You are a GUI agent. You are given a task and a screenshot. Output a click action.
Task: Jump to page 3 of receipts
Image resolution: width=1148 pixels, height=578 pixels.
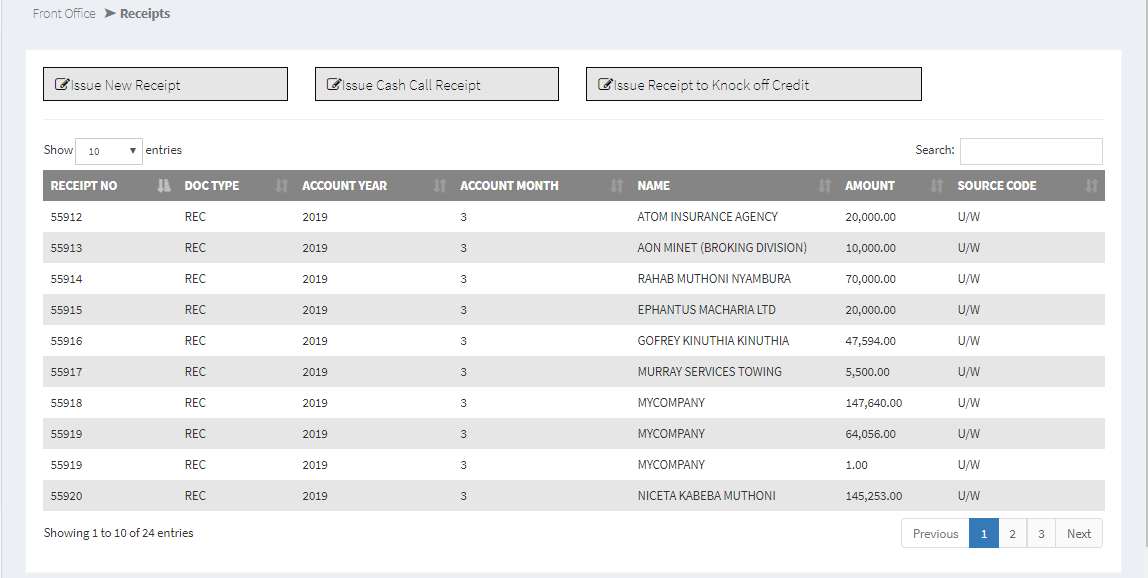(x=1041, y=534)
